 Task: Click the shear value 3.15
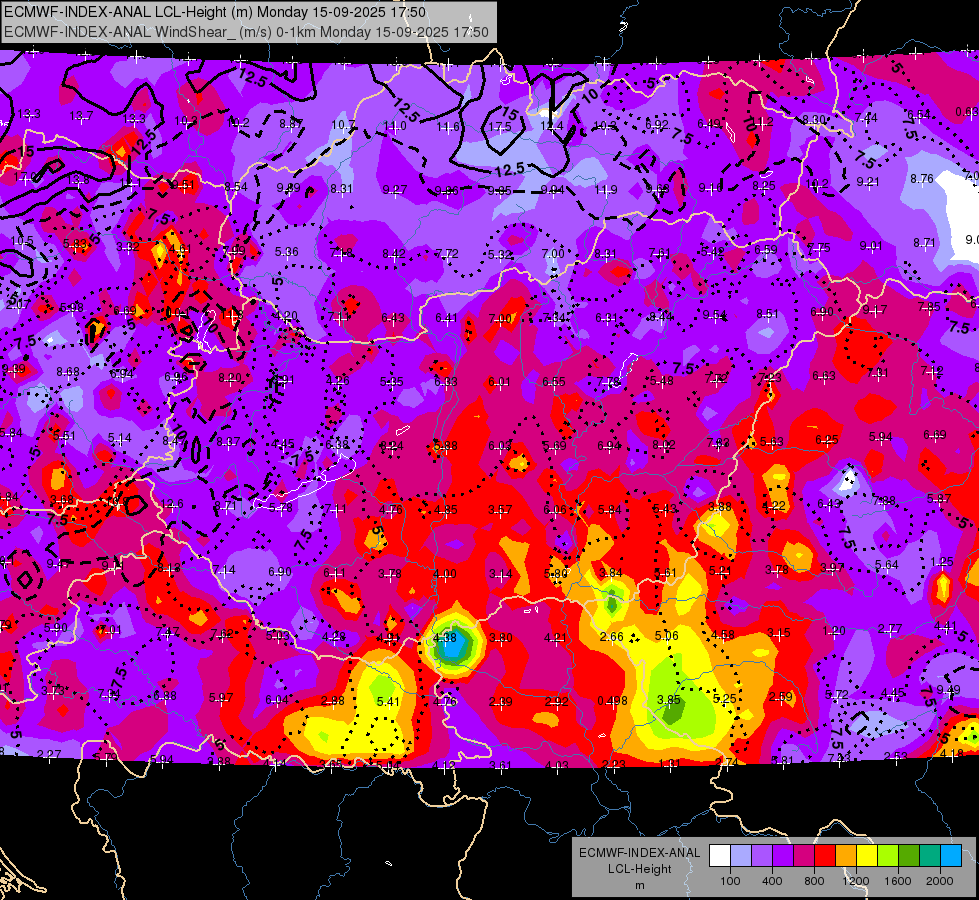[x=779, y=633]
